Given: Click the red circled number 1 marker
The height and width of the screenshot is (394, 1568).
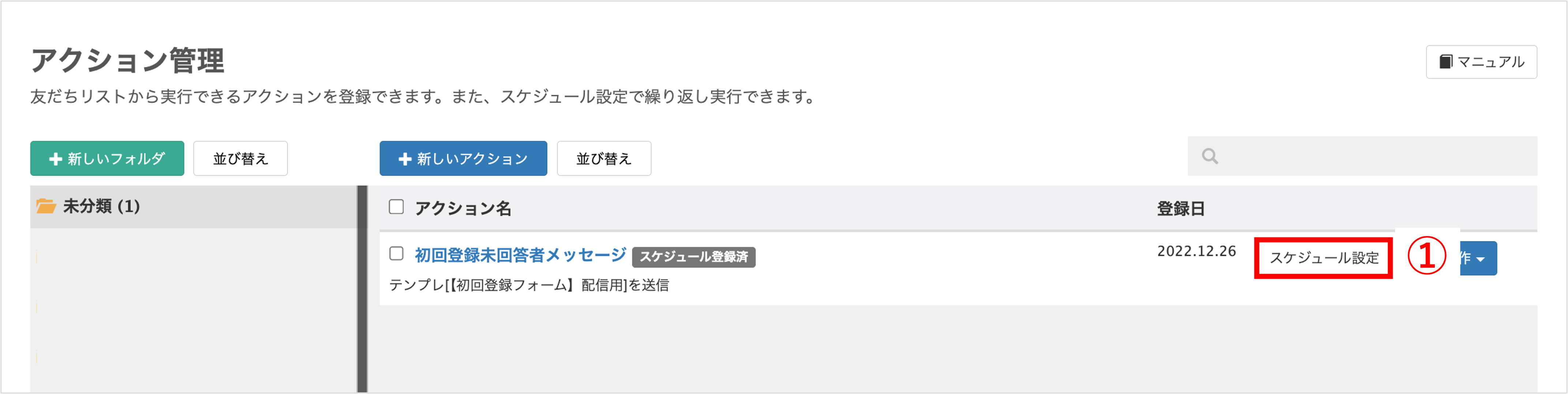Looking at the screenshot, I should [1426, 256].
